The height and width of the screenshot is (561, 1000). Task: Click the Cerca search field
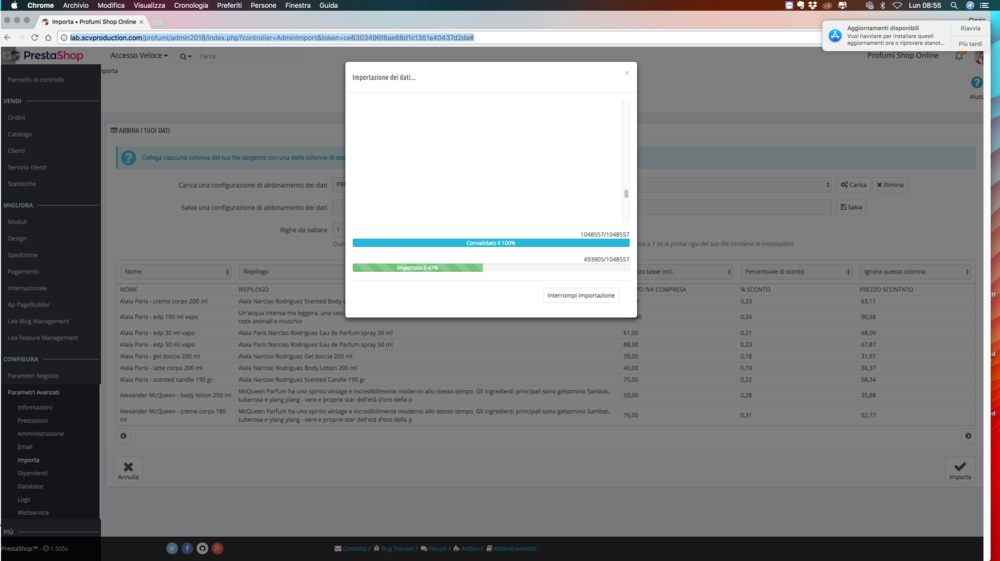click(x=246, y=56)
